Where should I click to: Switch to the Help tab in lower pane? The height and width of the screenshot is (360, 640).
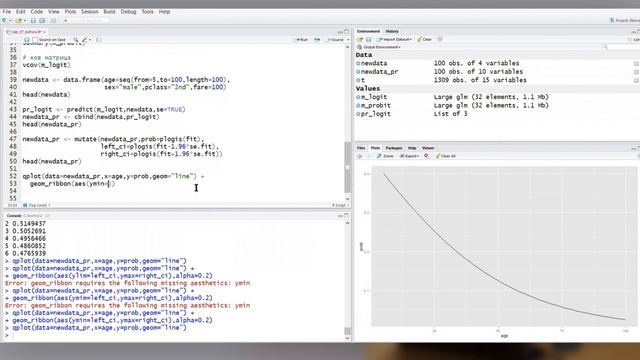click(412, 148)
